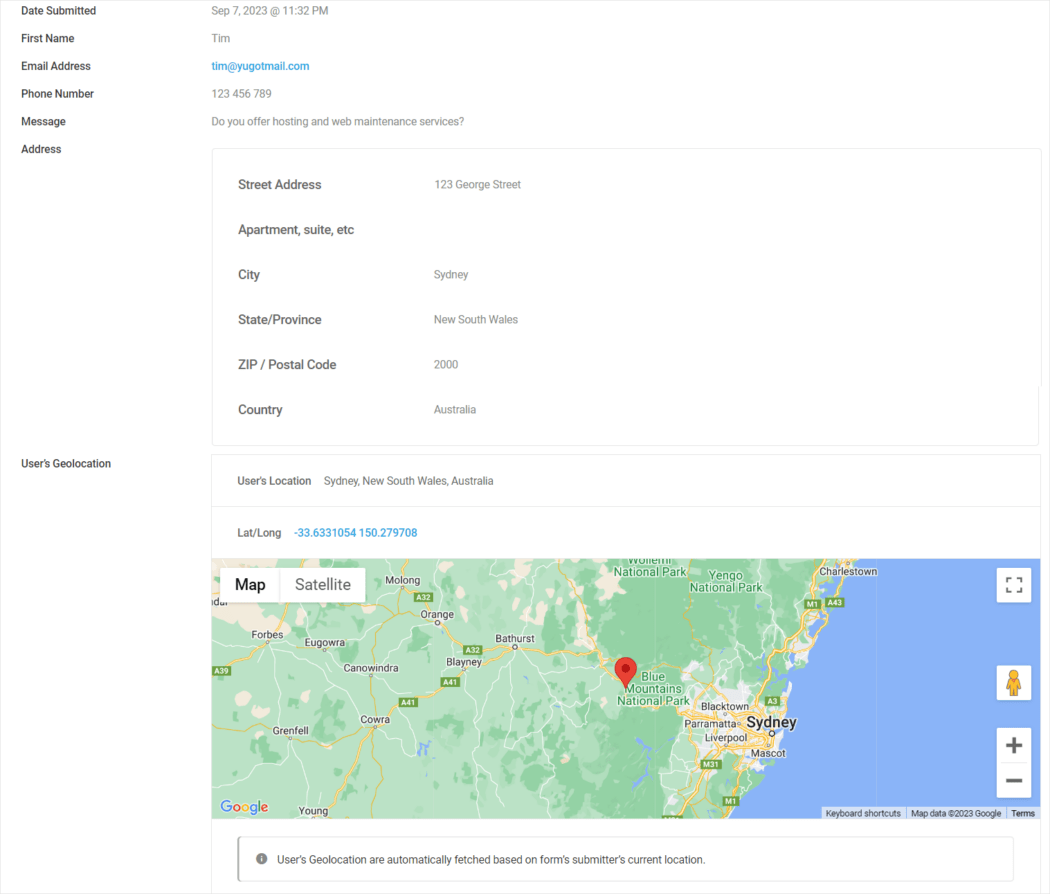Image resolution: width=1050 pixels, height=894 pixels.
Task: Open Google Maps via the Google logo
Action: tap(244, 806)
